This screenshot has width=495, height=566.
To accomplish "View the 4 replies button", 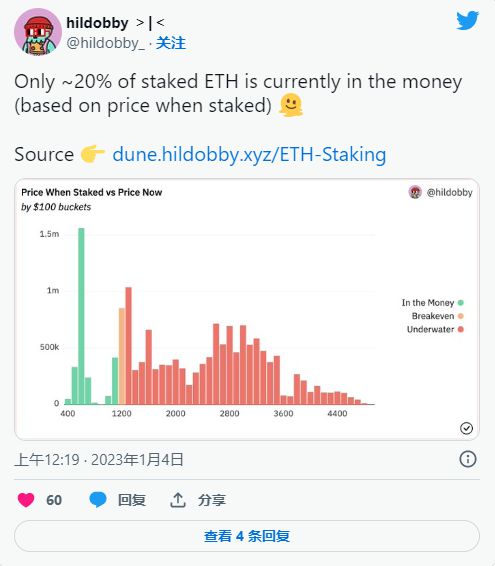I will (x=247, y=536).
